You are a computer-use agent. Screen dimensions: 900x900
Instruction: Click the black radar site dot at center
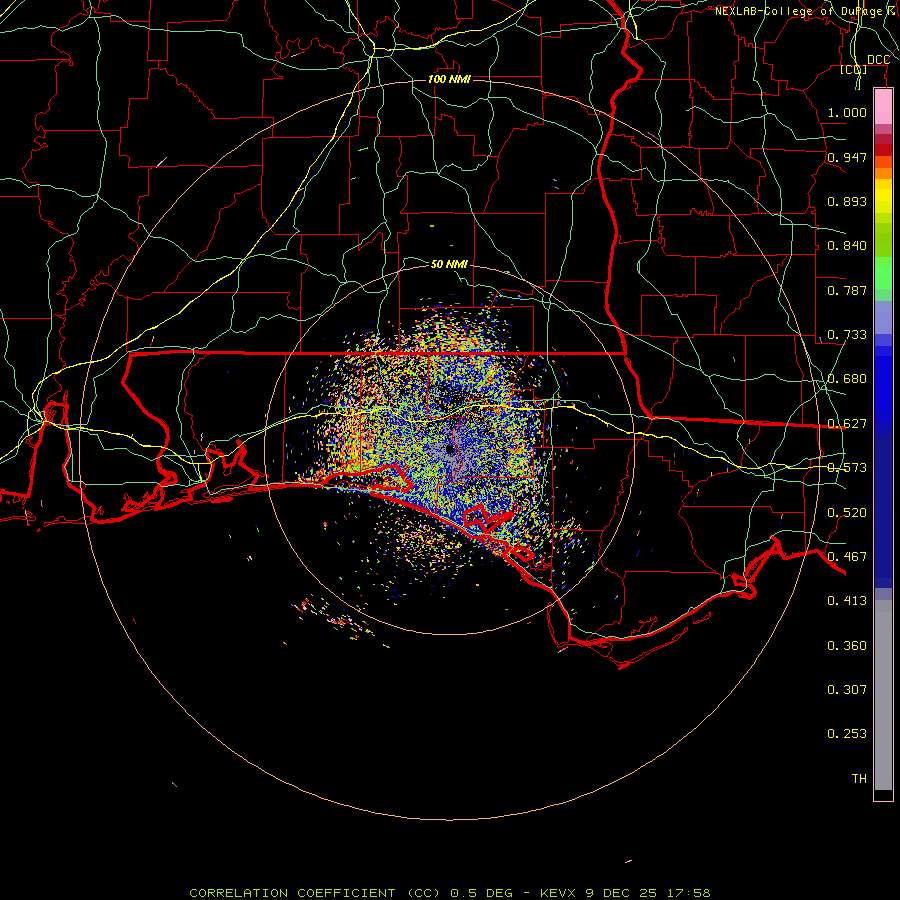[x=449, y=449]
